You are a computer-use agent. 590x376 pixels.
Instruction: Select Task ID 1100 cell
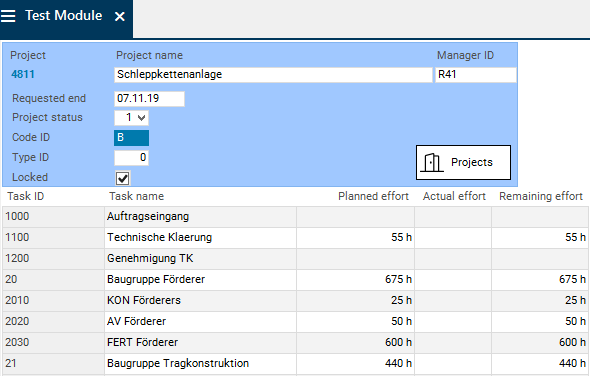point(53,238)
